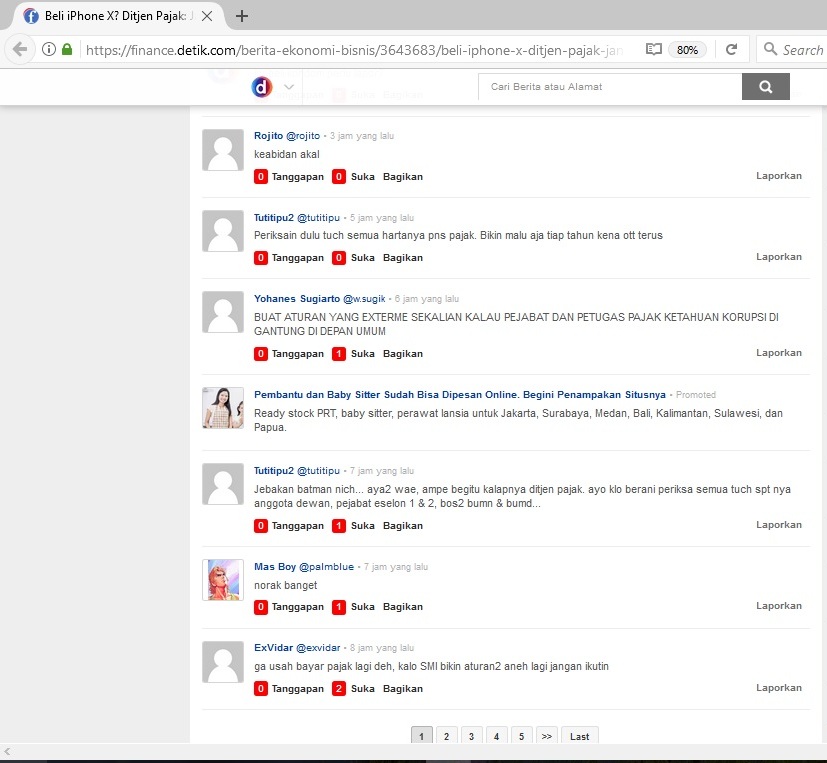Report Rojito's comment via Laporkan
The width and height of the screenshot is (827, 763).
778,176
